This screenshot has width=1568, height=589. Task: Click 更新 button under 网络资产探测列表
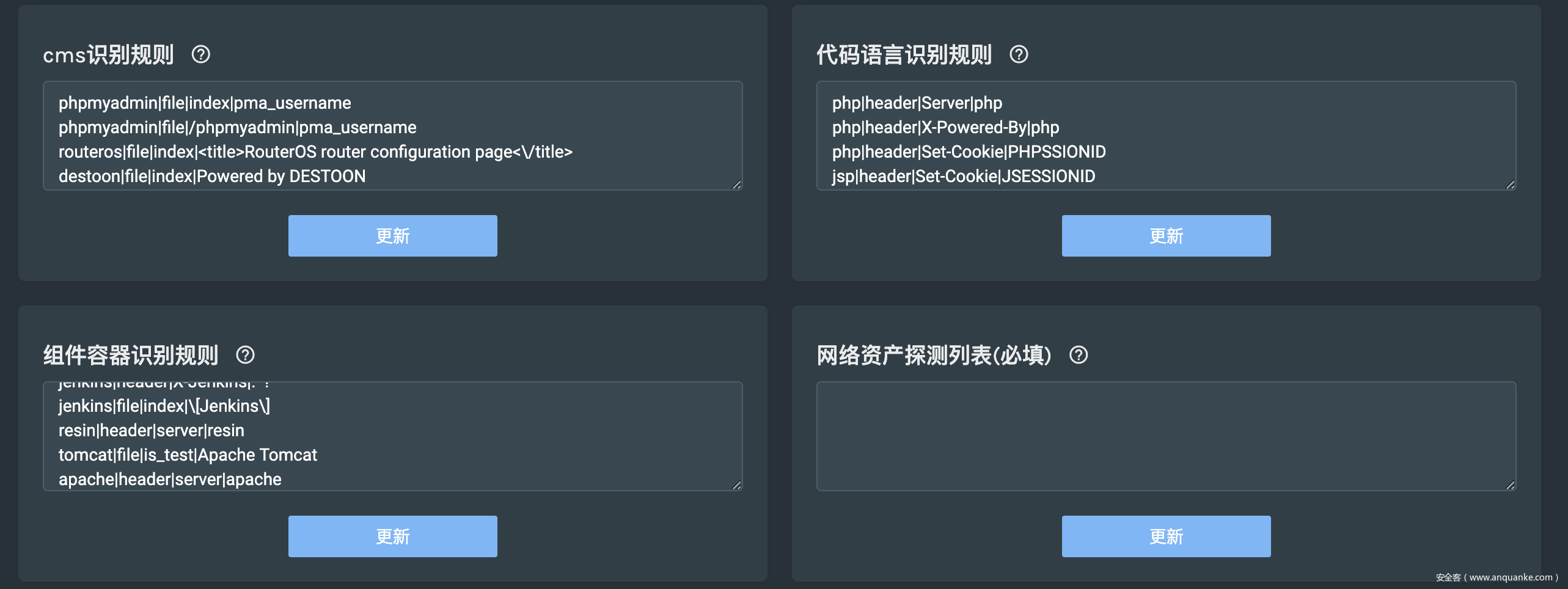1166,536
